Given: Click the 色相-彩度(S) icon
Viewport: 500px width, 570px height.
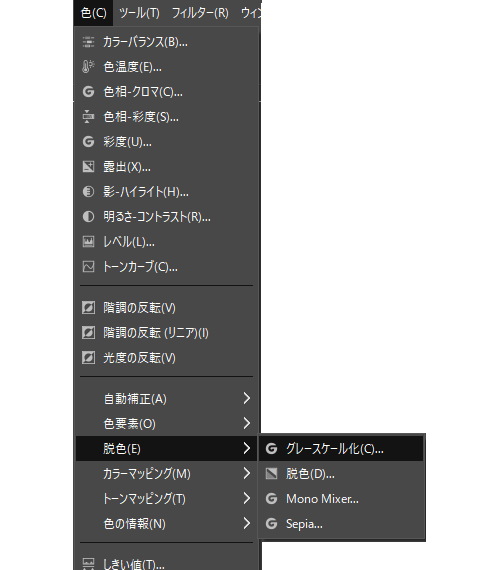Looking at the screenshot, I should click(88, 117).
